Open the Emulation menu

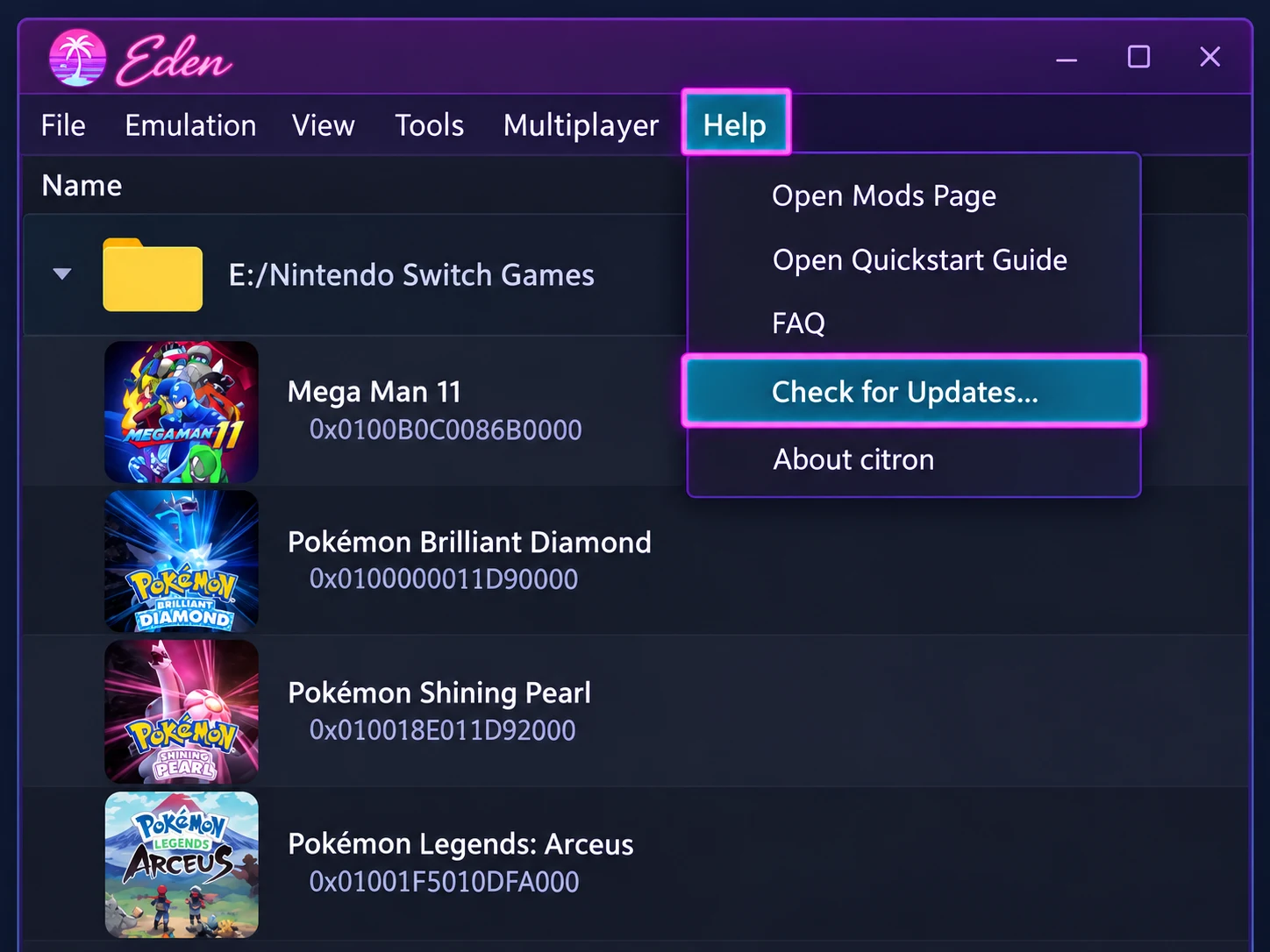pos(190,125)
